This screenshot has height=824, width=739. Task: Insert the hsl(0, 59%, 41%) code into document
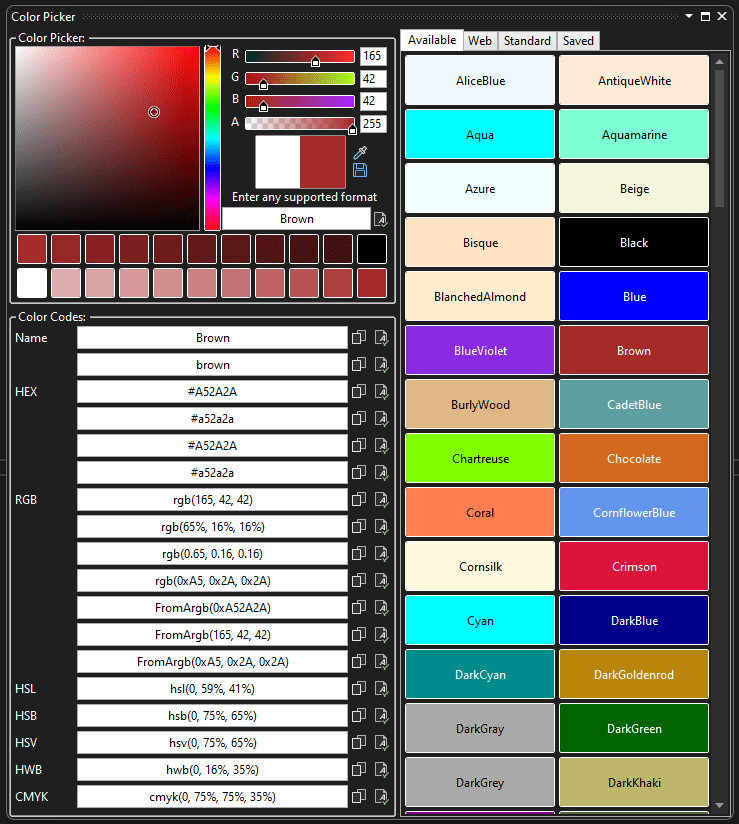pyautogui.click(x=381, y=689)
